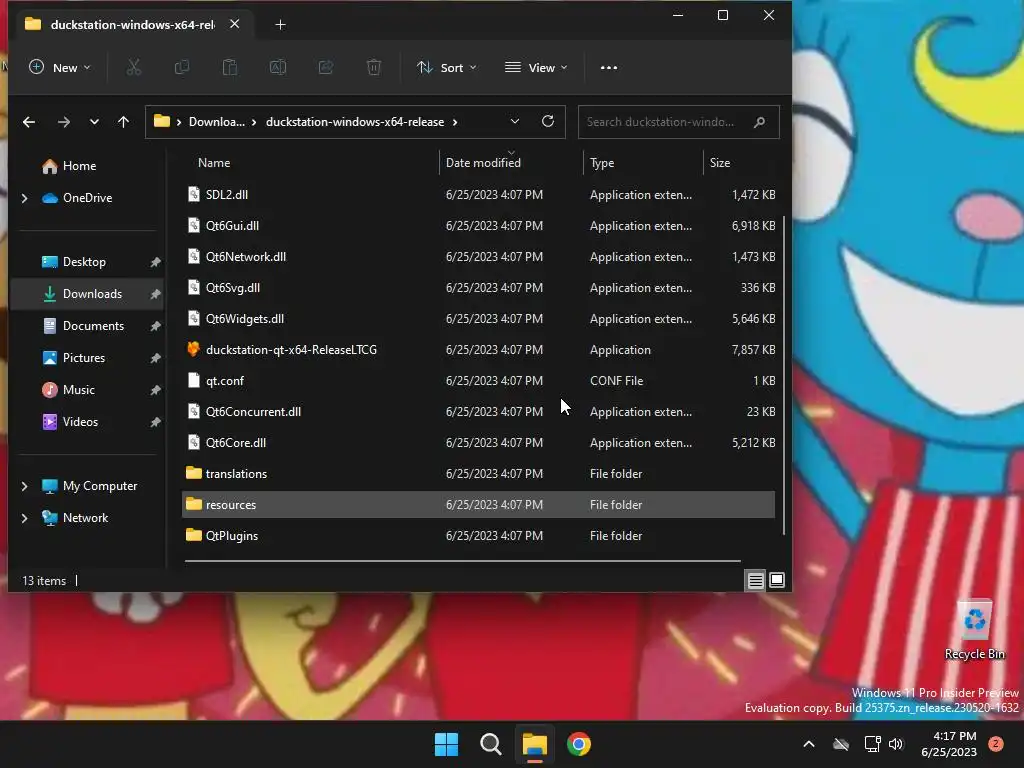The height and width of the screenshot is (768, 1024).
Task: Expand the OneDrive tree node
Action: (25, 198)
